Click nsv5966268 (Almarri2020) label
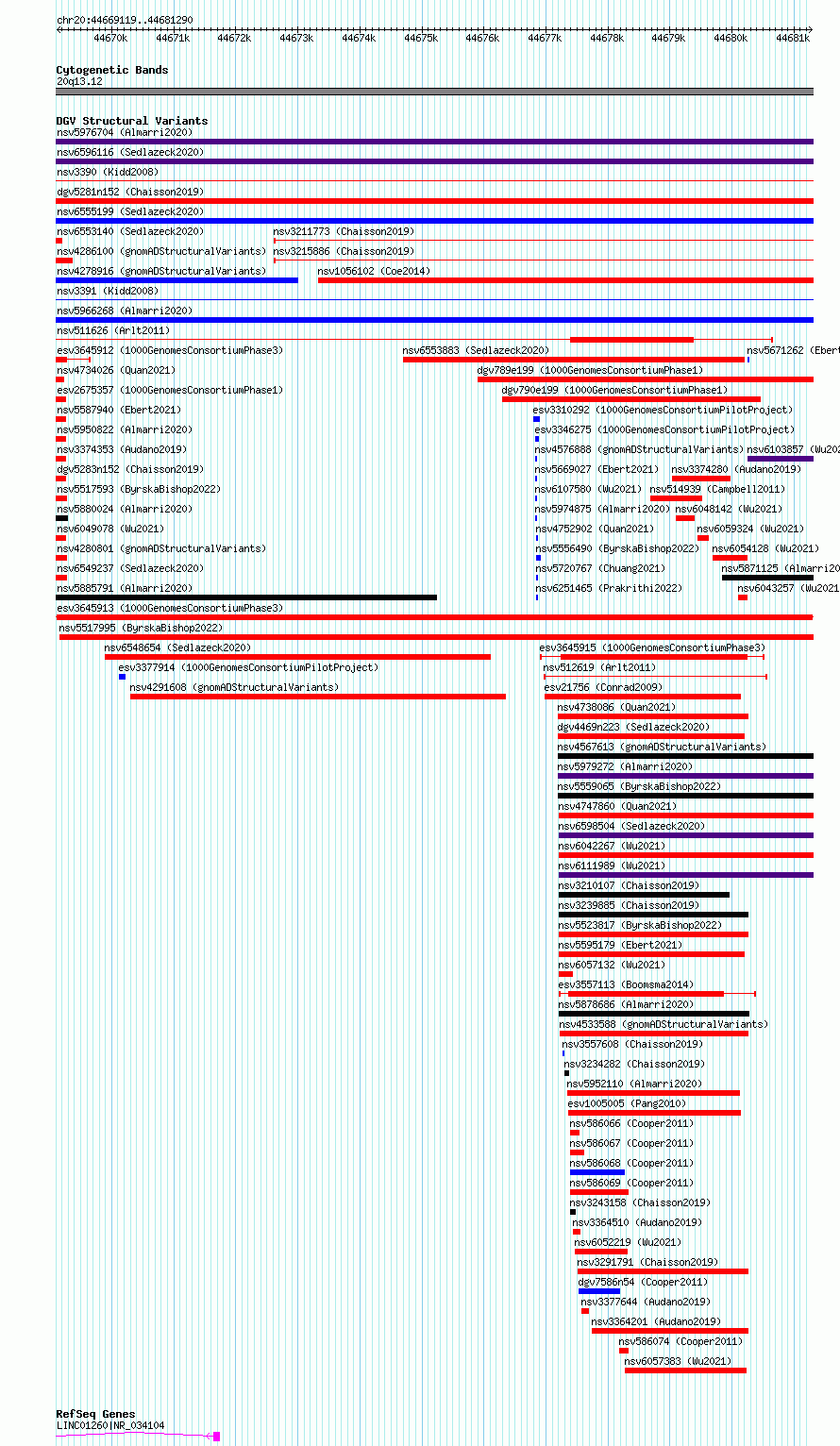 point(125,311)
